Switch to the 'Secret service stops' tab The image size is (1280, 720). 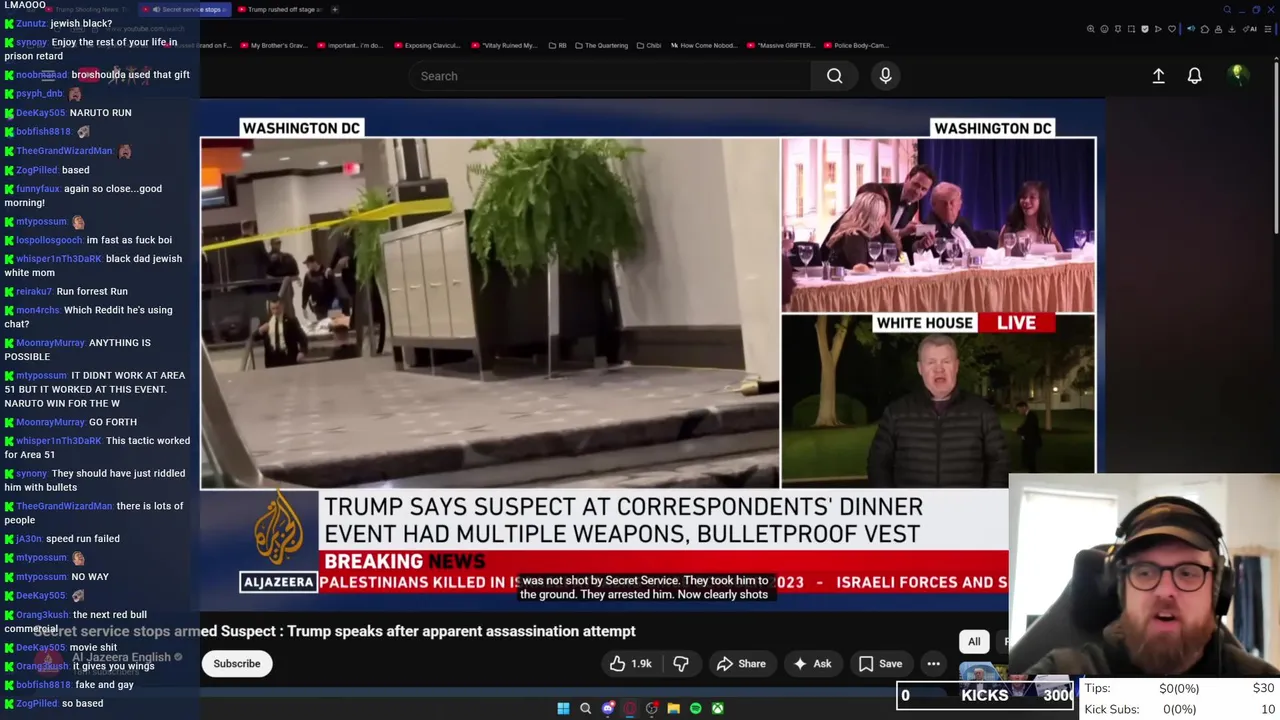pos(186,10)
